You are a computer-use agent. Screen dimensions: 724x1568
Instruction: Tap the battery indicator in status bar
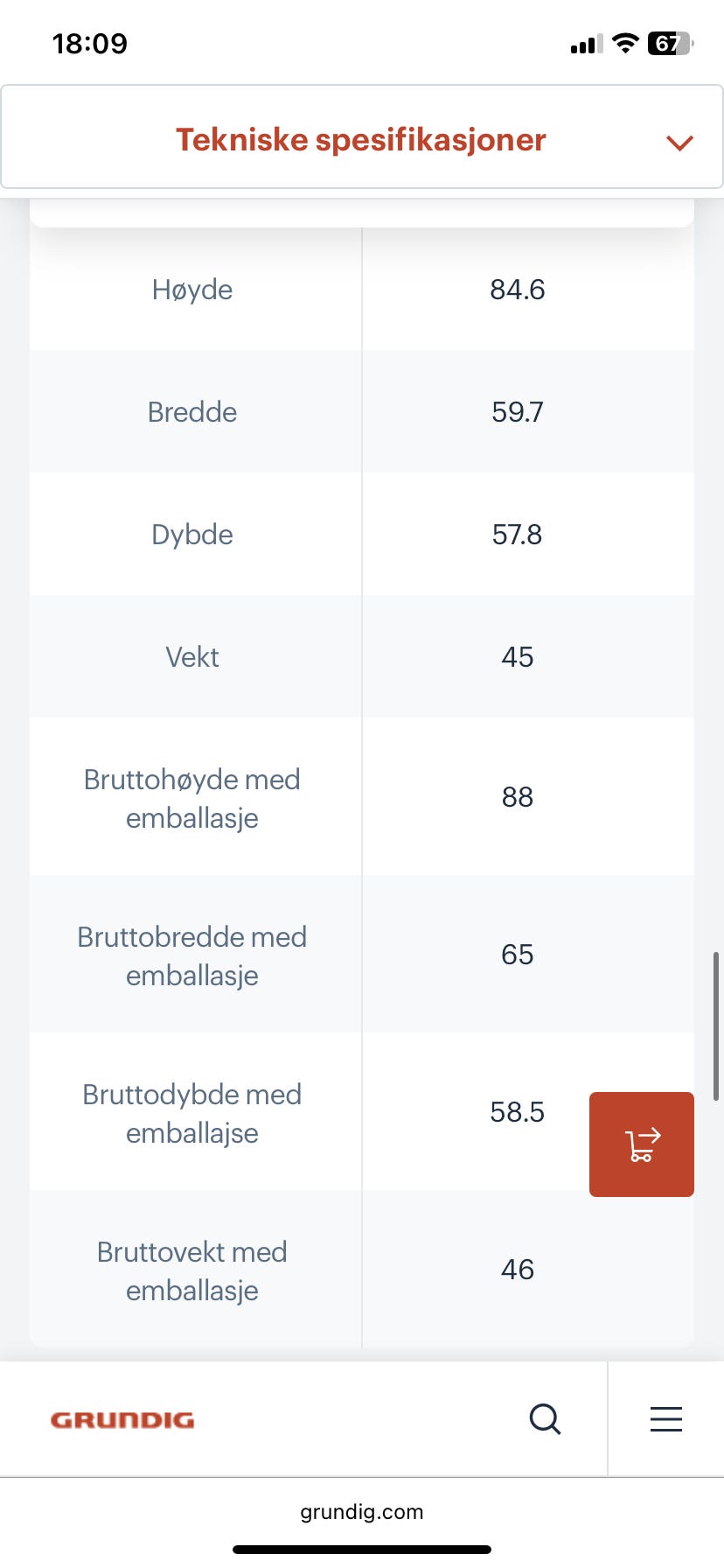[x=670, y=44]
